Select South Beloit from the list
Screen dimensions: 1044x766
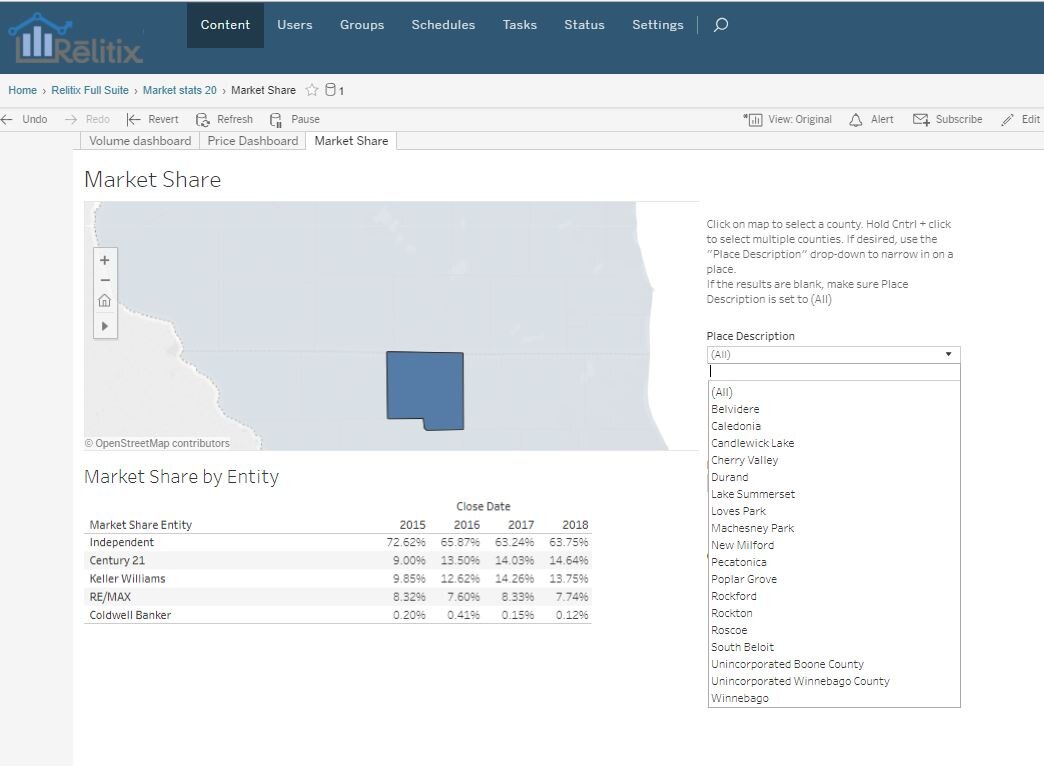pos(742,647)
